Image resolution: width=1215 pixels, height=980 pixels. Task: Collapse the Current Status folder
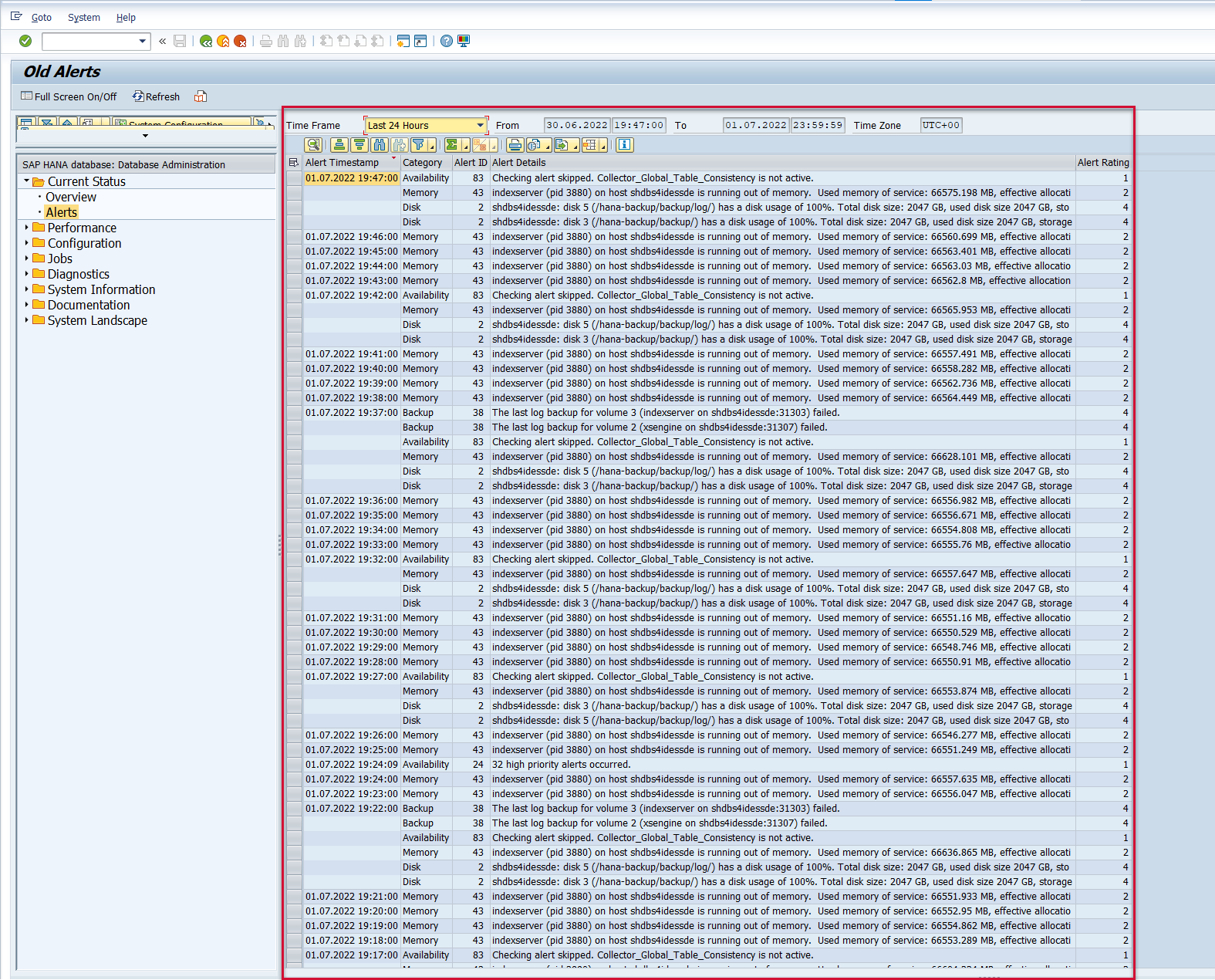pyautogui.click(x=26, y=181)
